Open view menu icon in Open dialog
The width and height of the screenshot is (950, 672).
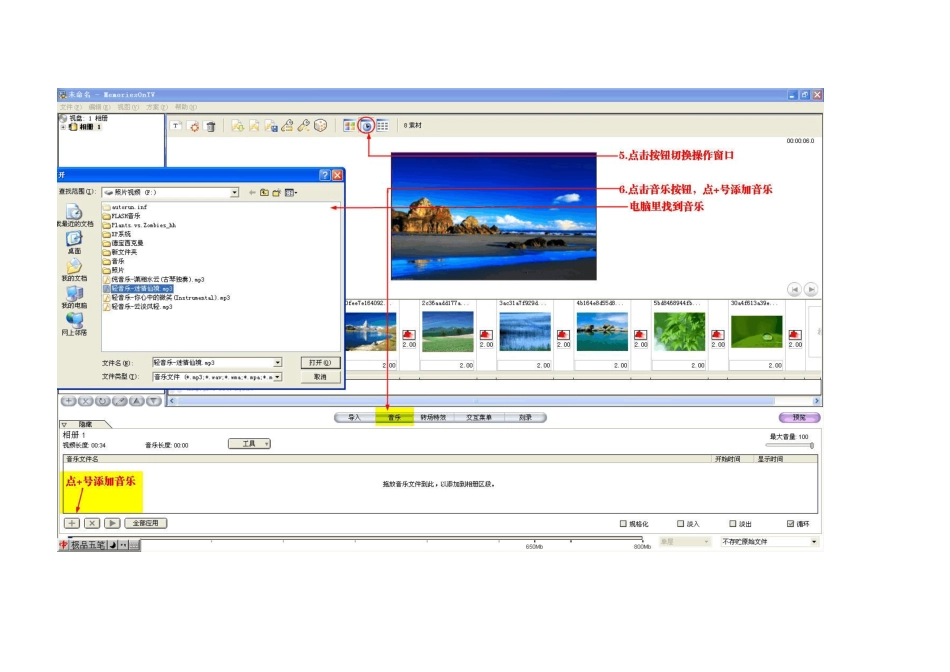pos(291,193)
